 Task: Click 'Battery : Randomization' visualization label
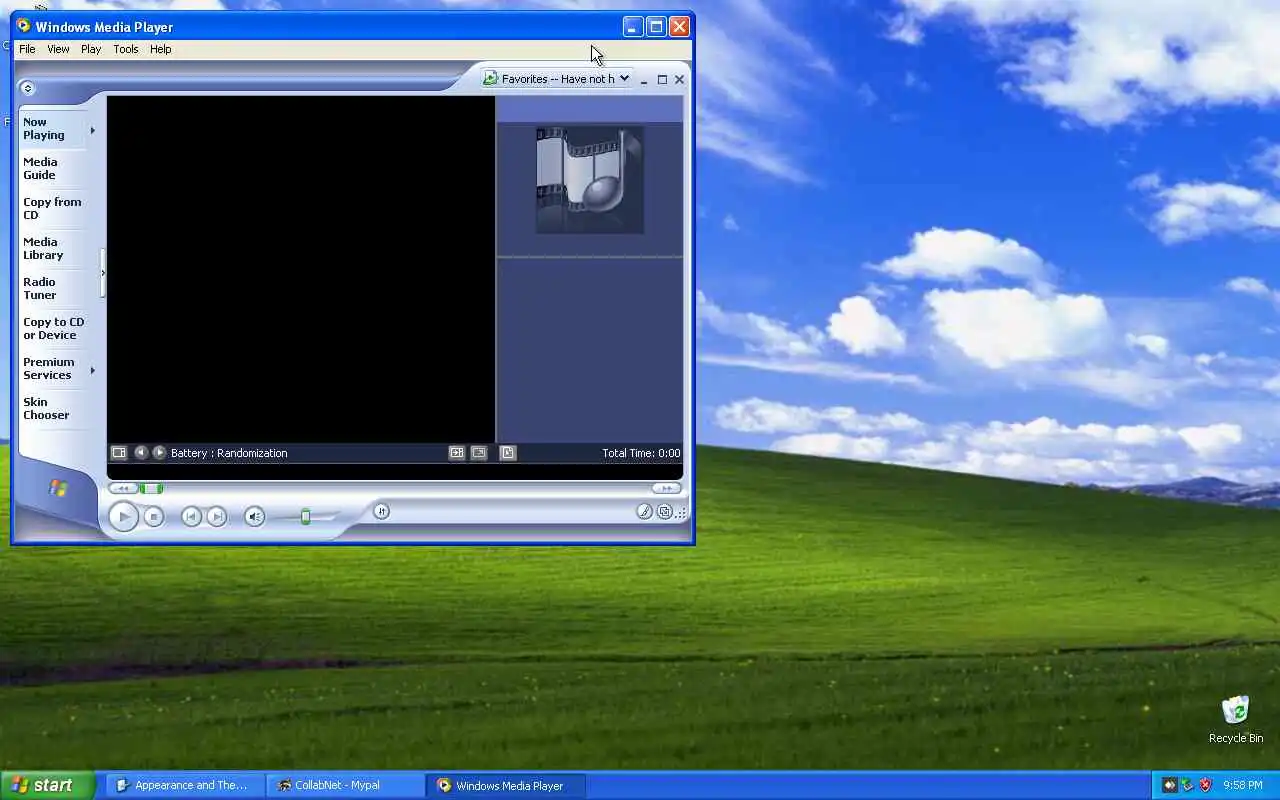tap(229, 453)
